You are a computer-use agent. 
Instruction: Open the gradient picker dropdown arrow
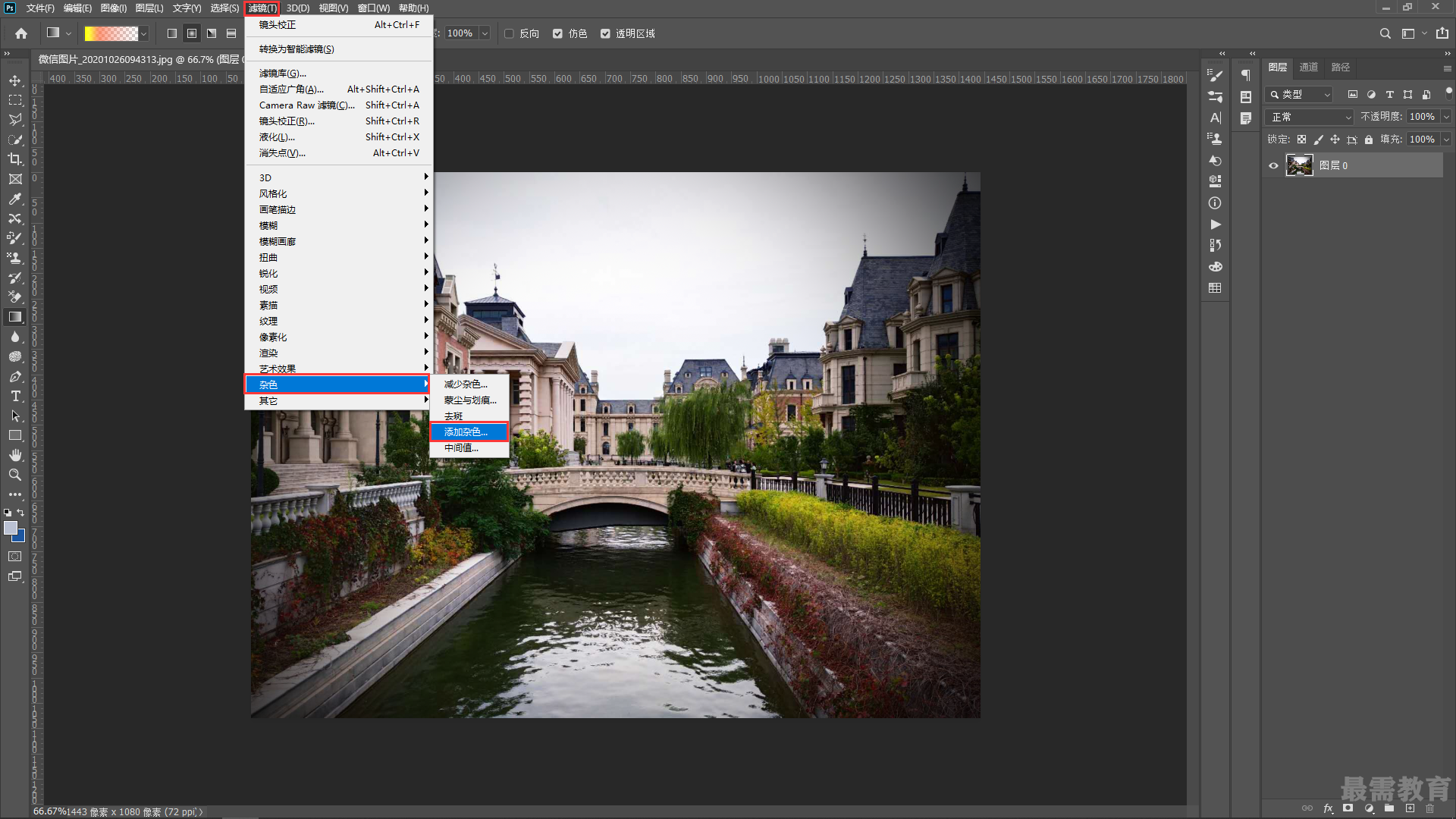pos(143,33)
